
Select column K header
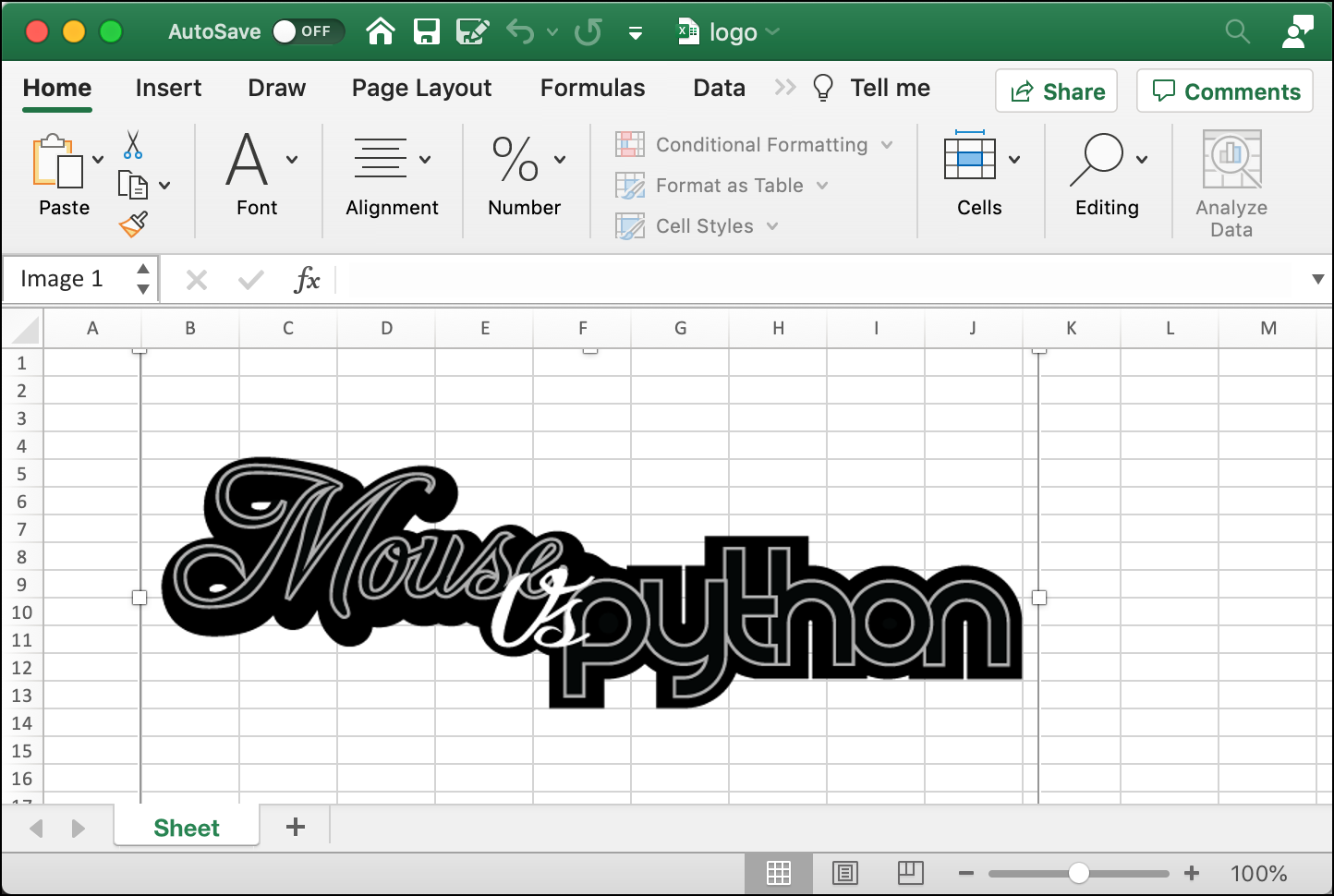click(x=1072, y=328)
